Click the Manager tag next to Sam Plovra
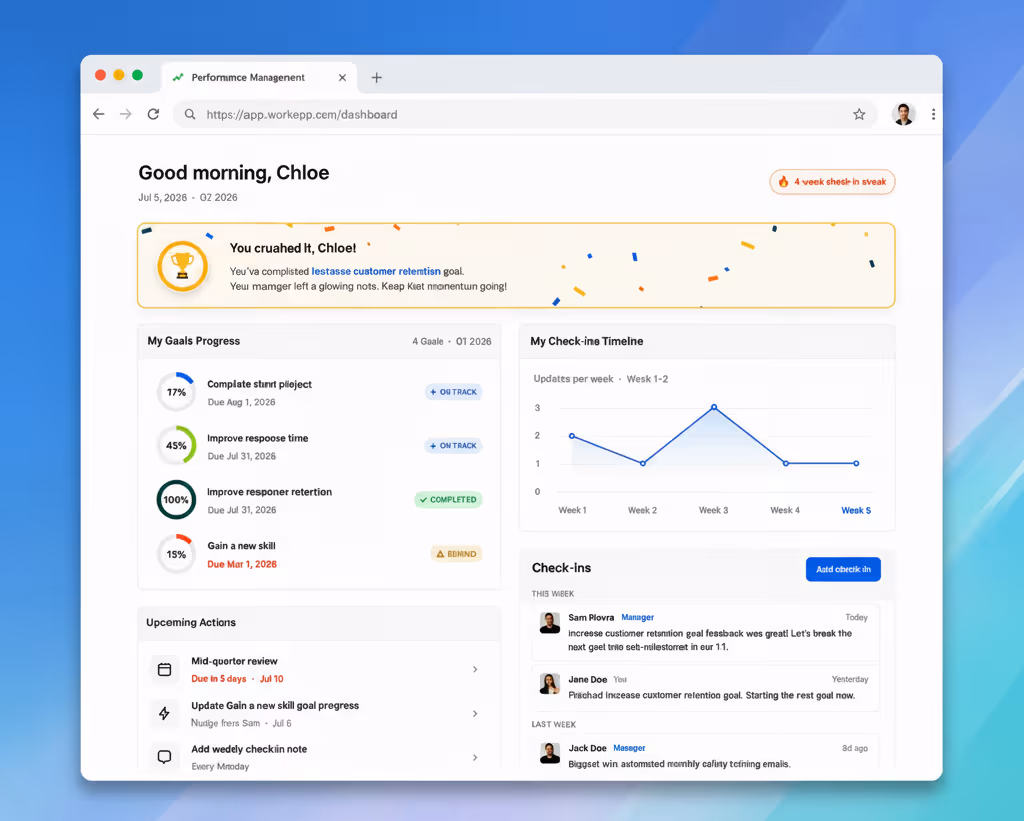Viewport: 1024px width, 821px height. [637, 617]
